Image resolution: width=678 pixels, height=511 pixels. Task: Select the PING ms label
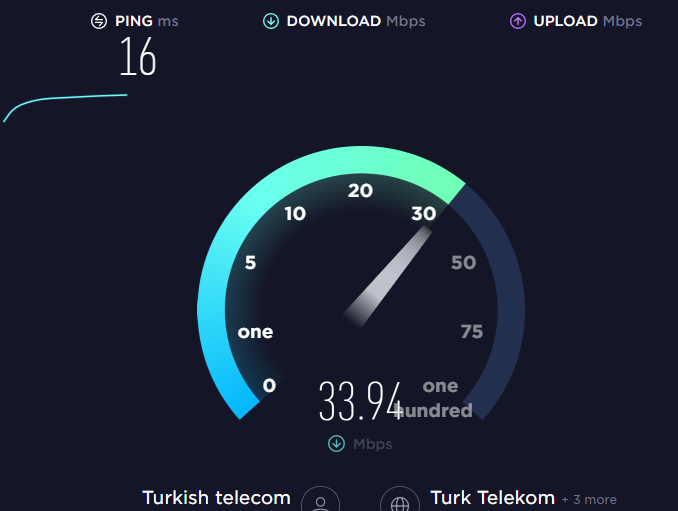pyautogui.click(x=147, y=21)
